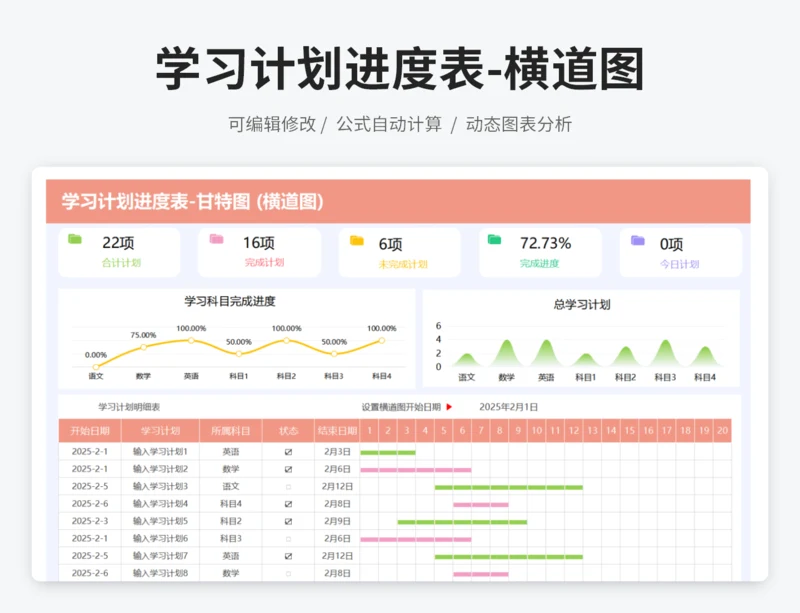Click the 100.00% data point for 科目4
Image resolution: width=800 pixels, height=613 pixels.
pos(382,340)
